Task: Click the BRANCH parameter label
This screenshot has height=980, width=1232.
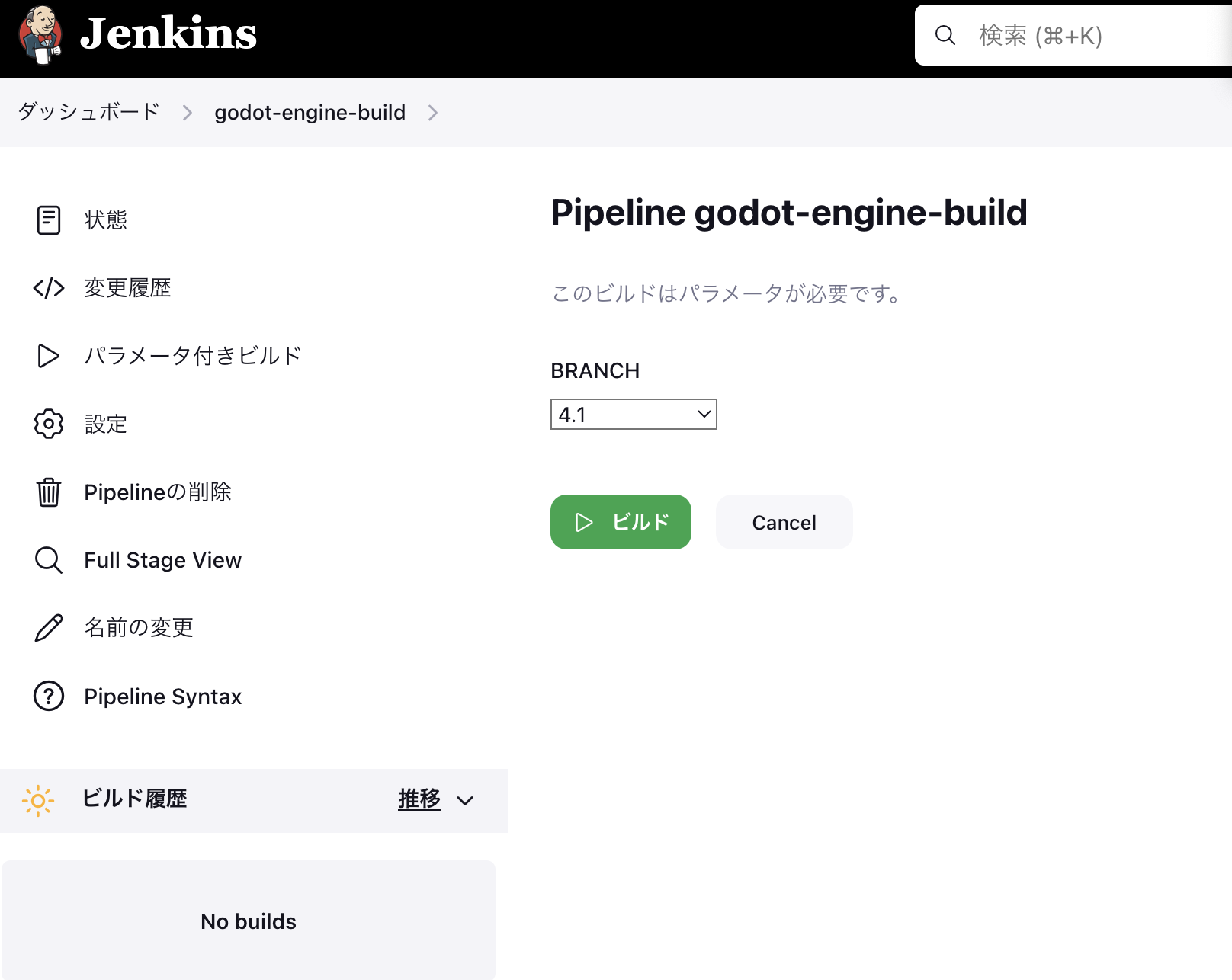Action: pos(595,370)
